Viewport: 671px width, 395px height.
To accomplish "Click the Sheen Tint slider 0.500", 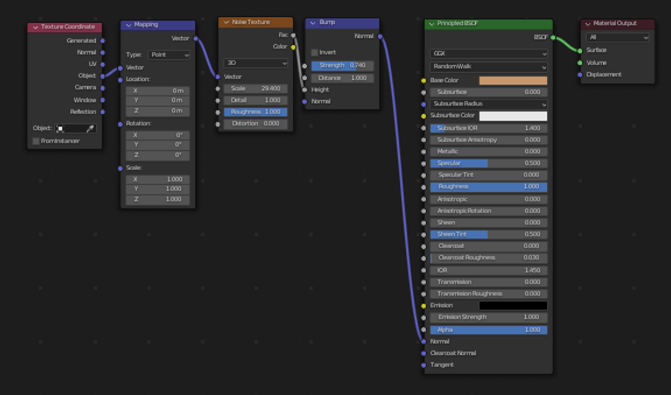I will [488, 234].
